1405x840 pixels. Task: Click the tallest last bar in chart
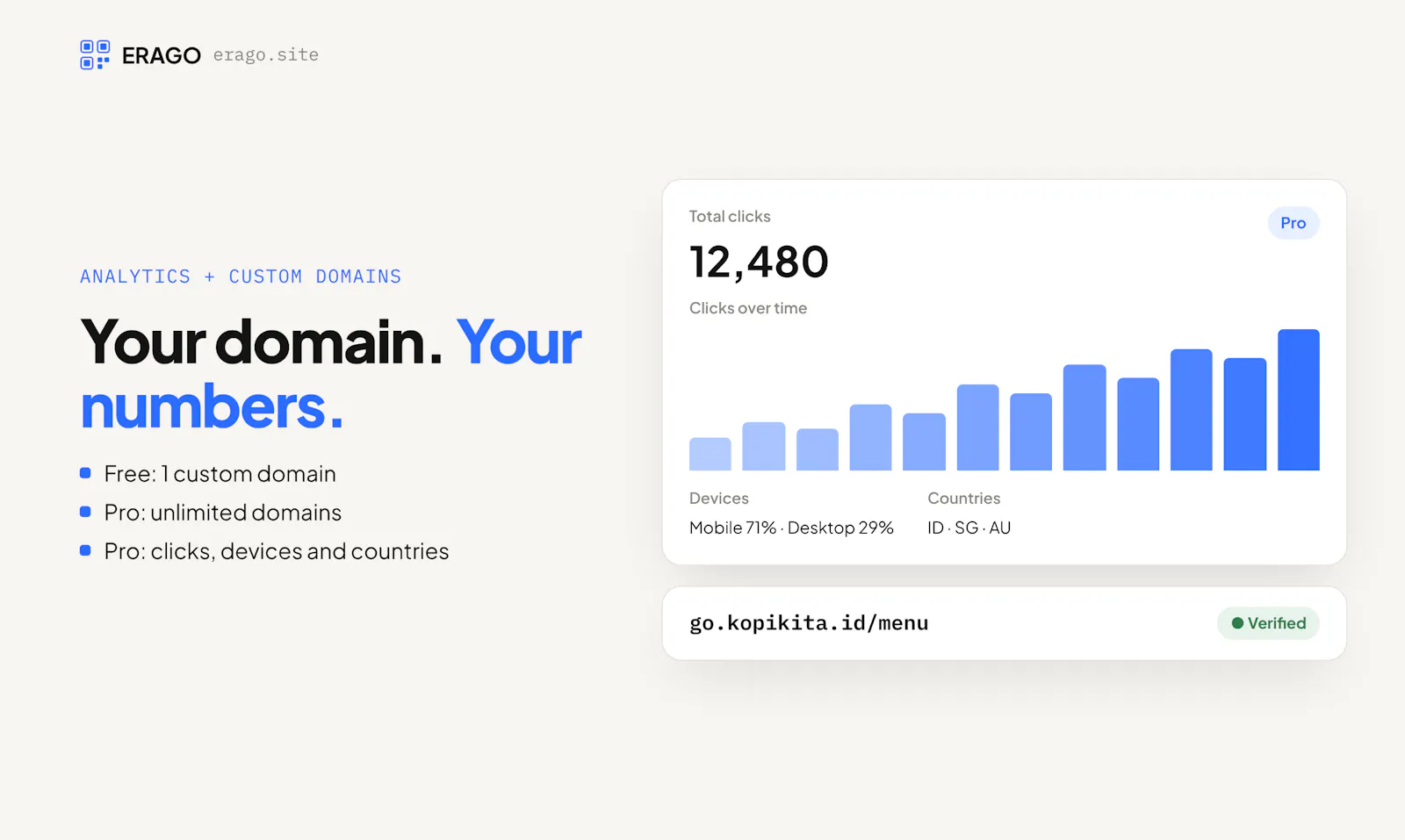point(1299,399)
